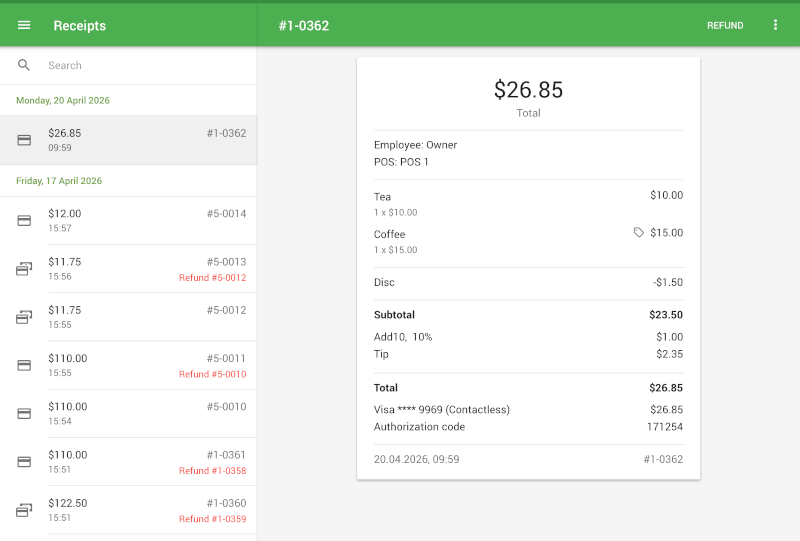800x541 pixels.
Task: Click the POS: POS 1 line
Action: coord(401,162)
